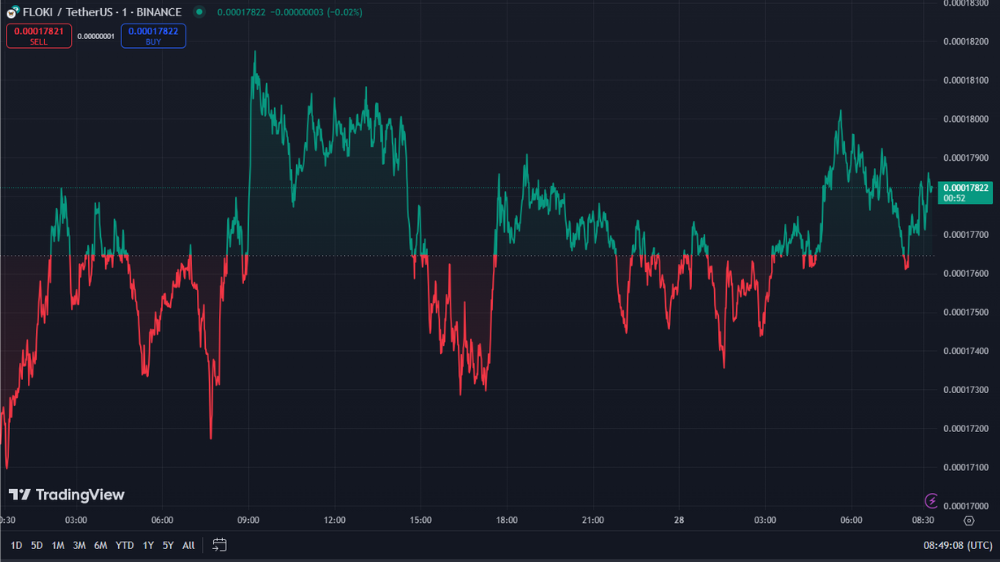Click the 0.00018000 price axis label
The width and height of the screenshot is (1000, 562).
(966, 119)
